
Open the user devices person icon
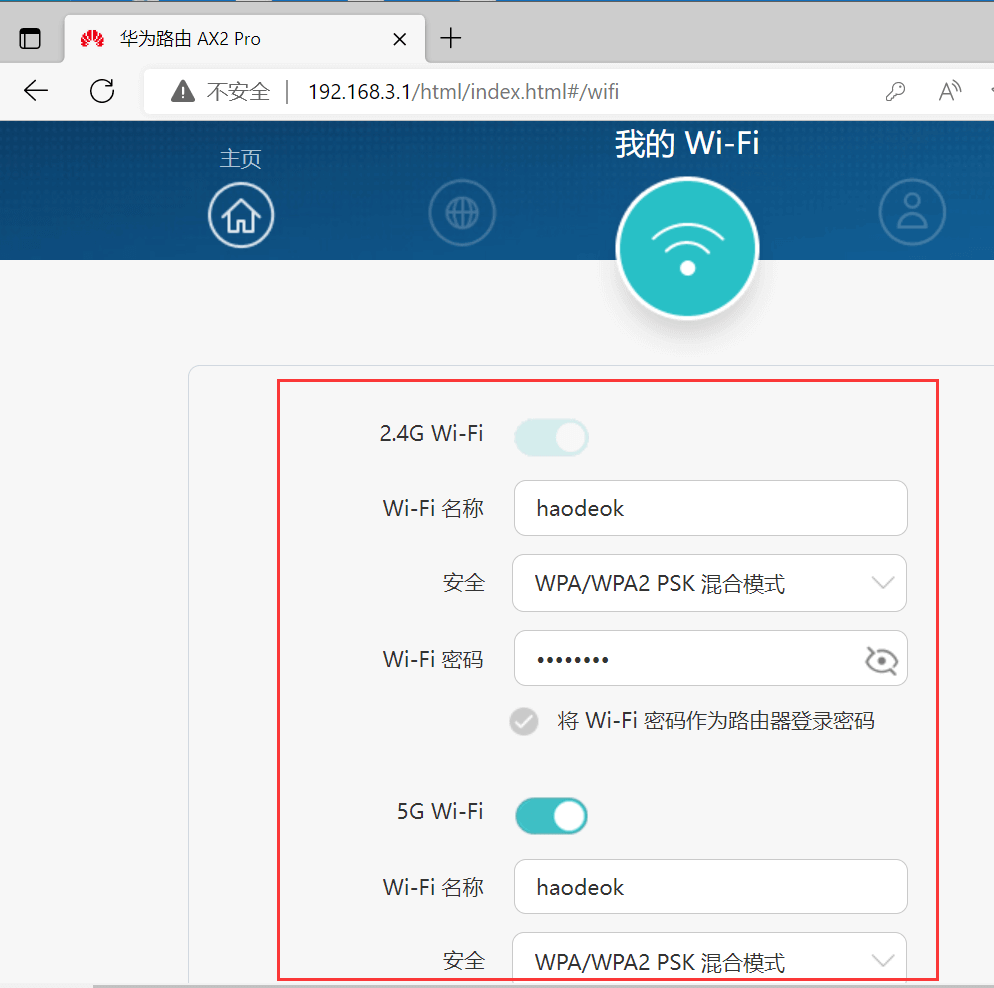[912, 212]
